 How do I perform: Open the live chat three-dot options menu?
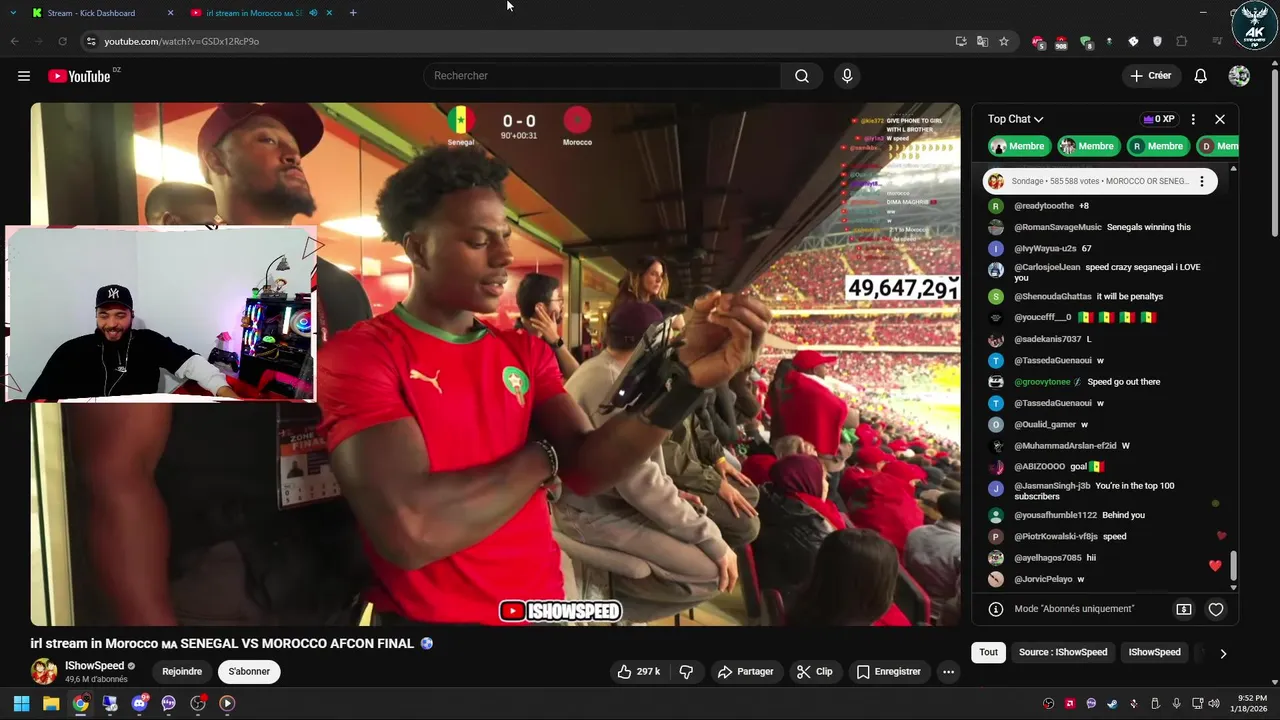(1193, 119)
